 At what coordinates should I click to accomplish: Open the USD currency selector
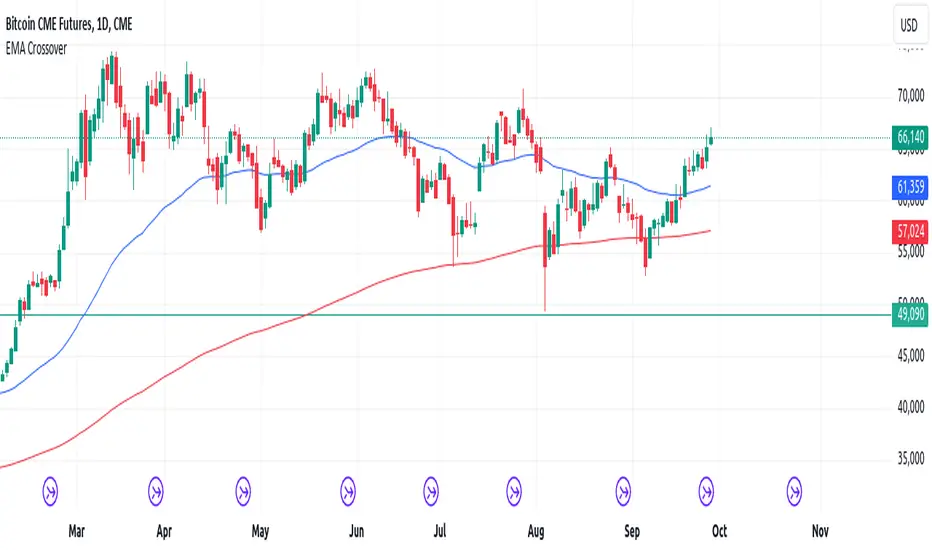[909, 25]
